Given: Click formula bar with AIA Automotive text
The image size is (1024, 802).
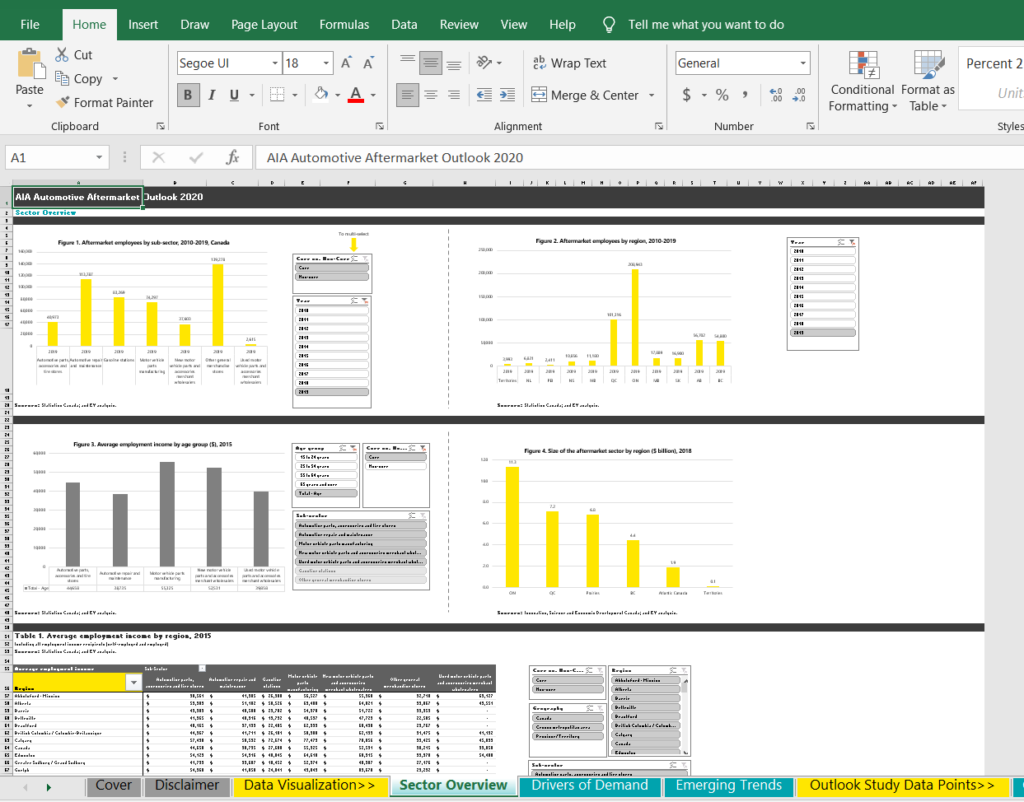Looking at the screenshot, I should (x=639, y=157).
